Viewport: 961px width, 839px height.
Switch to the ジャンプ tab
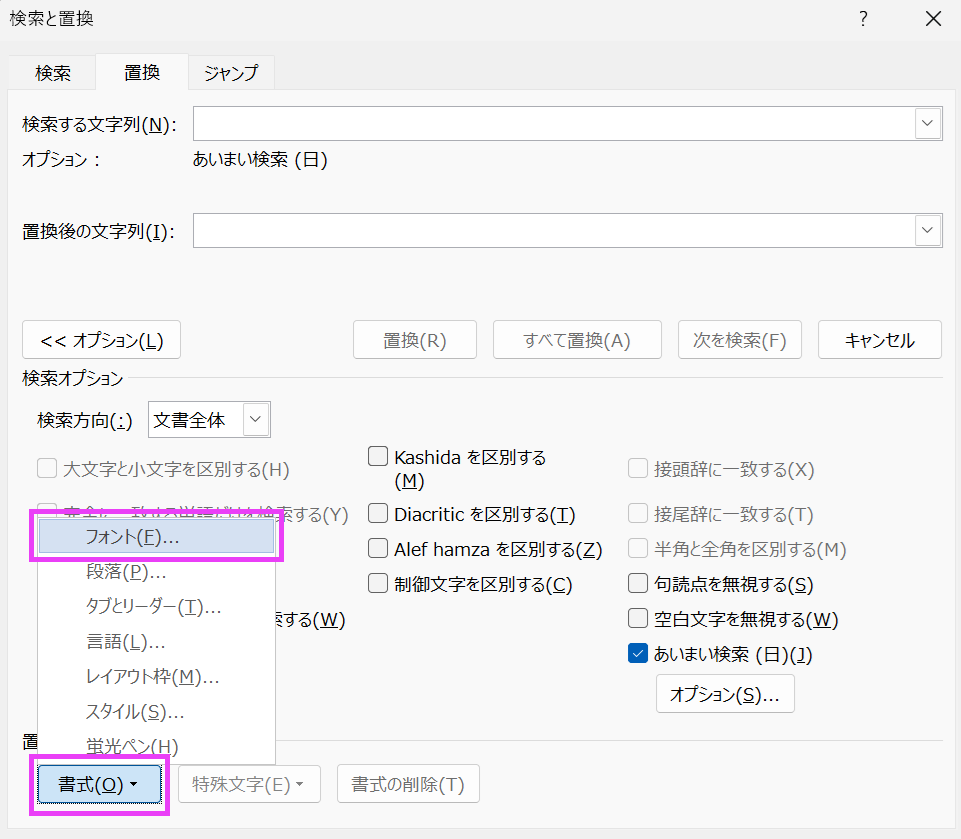point(231,73)
